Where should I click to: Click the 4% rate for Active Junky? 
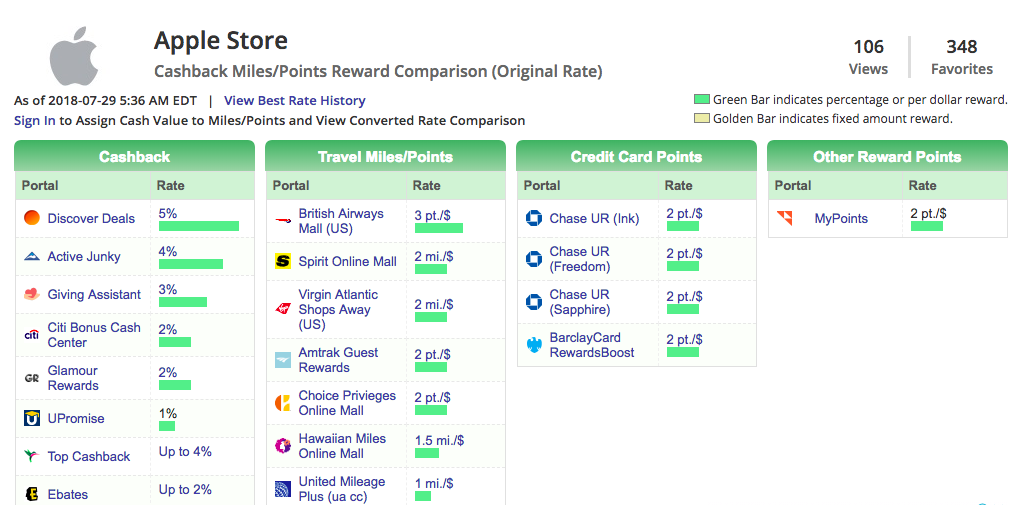[x=168, y=251]
